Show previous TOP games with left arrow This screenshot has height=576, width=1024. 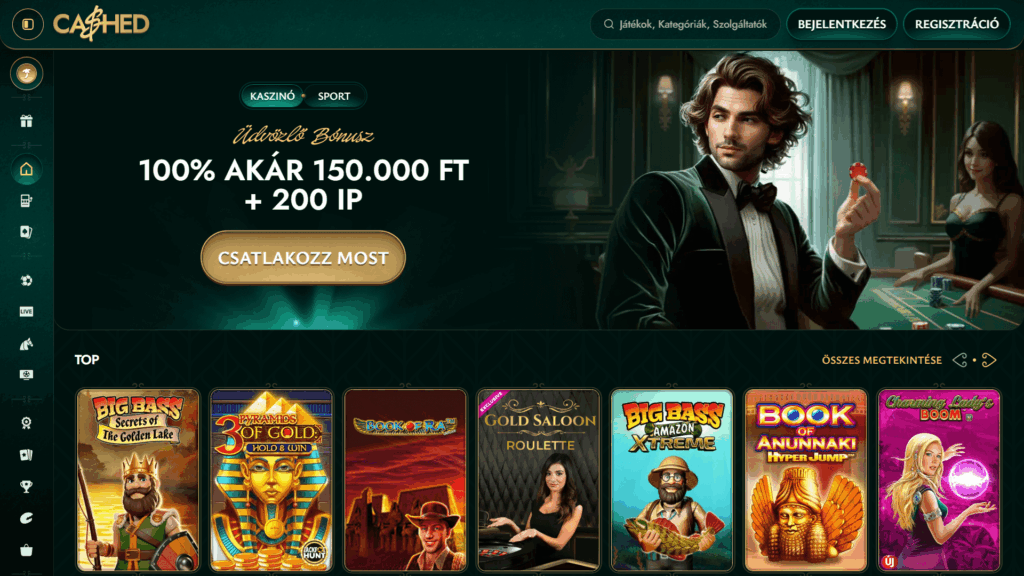coord(959,360)
